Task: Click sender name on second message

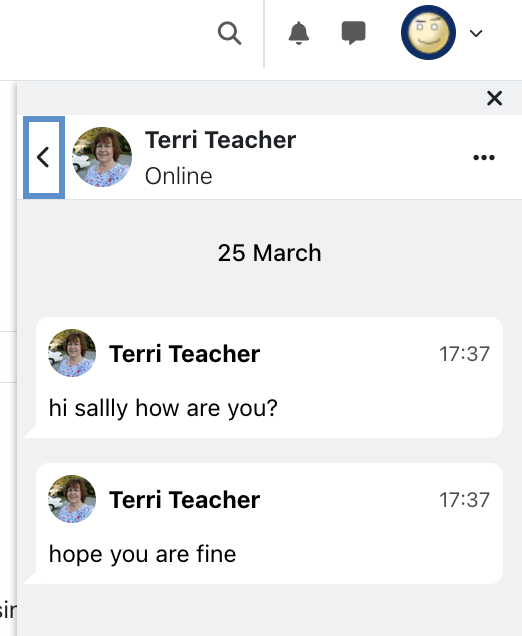Action: click(x=185, y=500)
